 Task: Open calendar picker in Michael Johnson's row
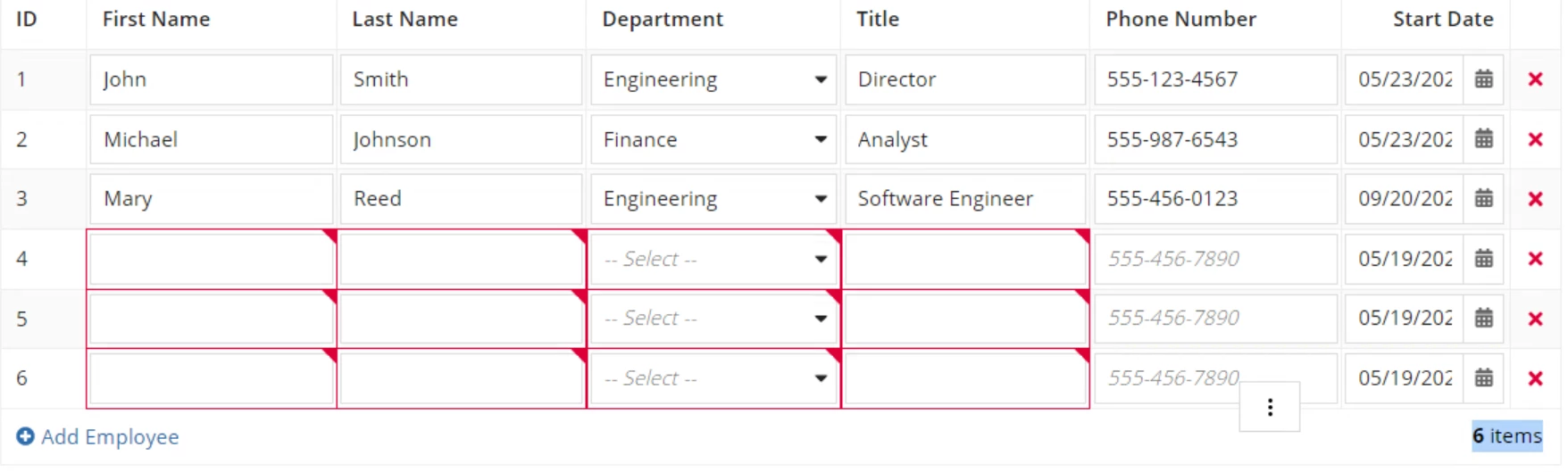click(x=1483, y=139)
